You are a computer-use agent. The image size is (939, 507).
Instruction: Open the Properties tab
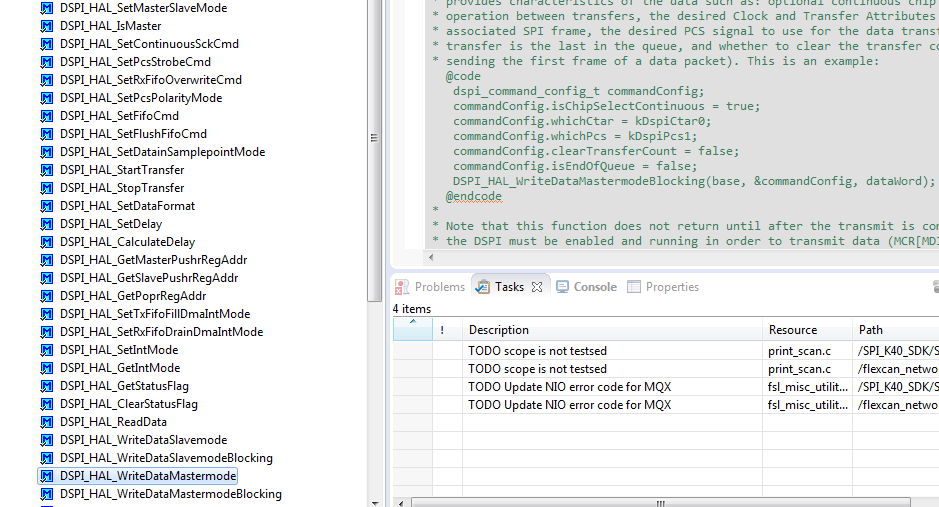tap(672, 287)
